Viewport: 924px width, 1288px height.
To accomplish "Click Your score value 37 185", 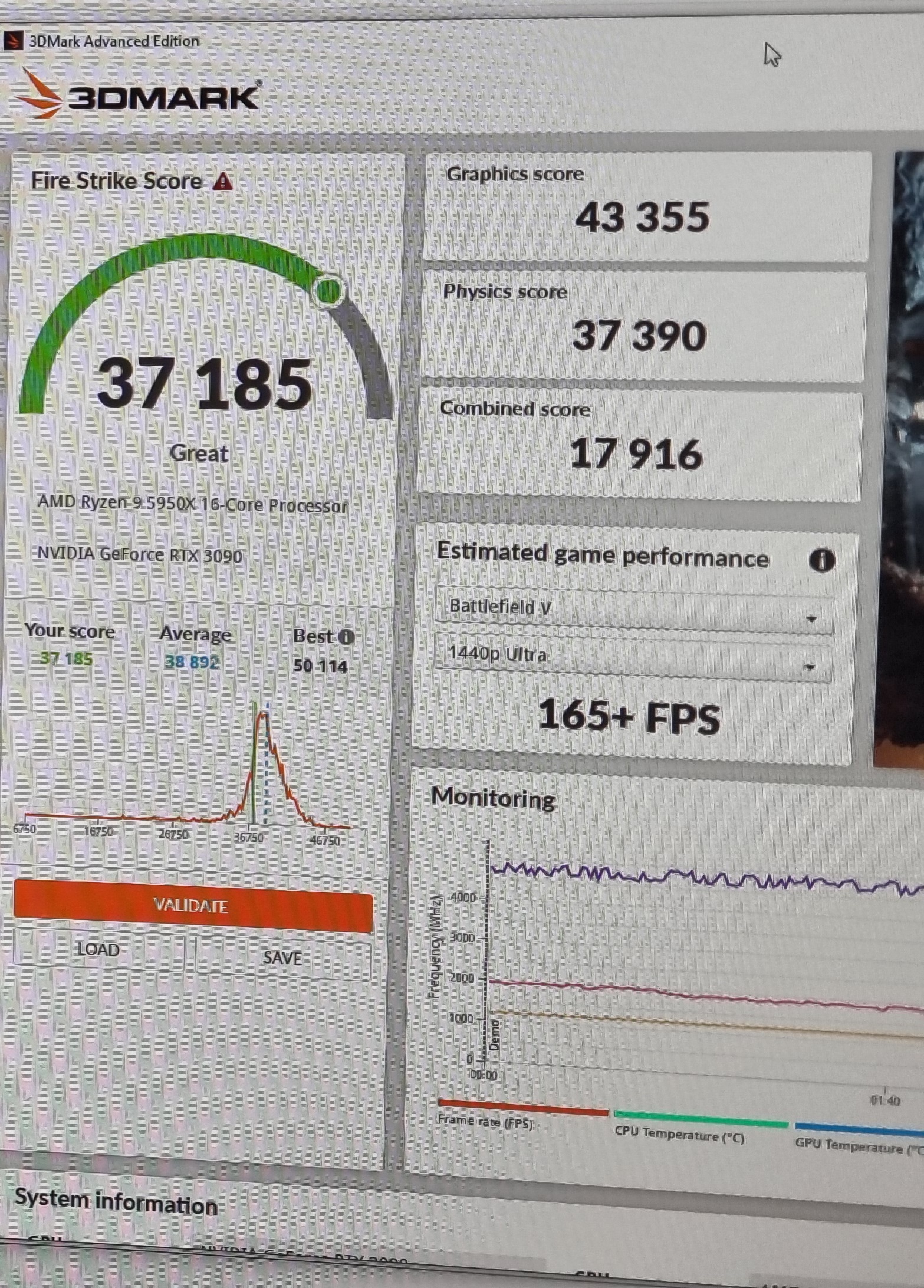I will pyautogui.click(x=66, y=658).
